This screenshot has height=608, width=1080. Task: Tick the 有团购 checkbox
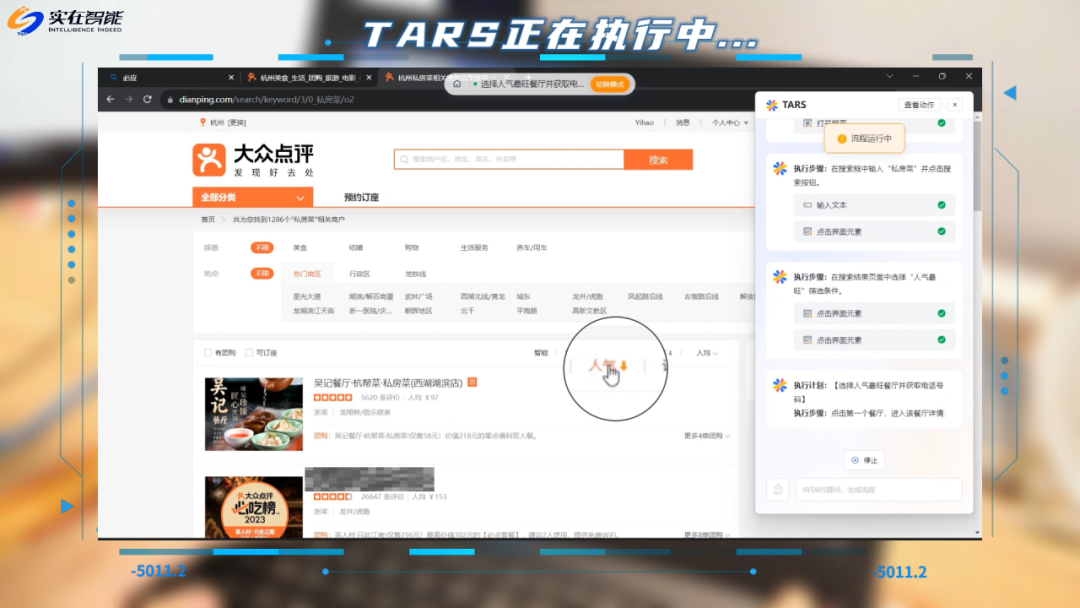208,353
